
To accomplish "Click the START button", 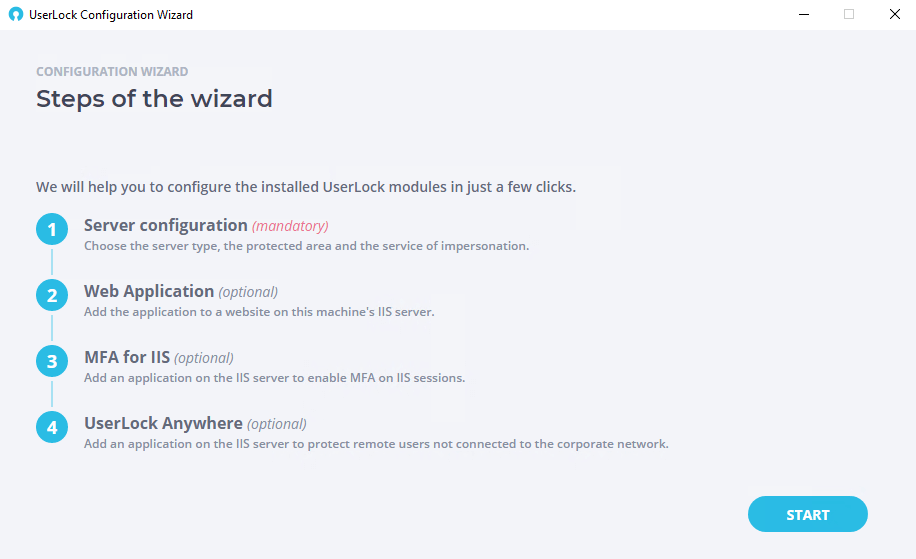I will [807, 514].
